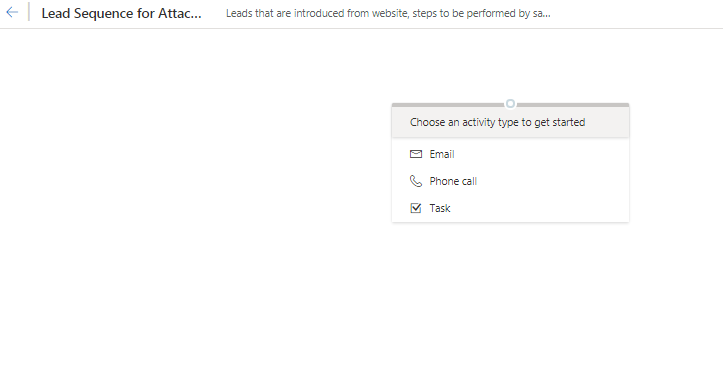Click the gray bar topping the activity card
Image resolution: width=723 pixels, height=368 pixels.
(510, 105)
